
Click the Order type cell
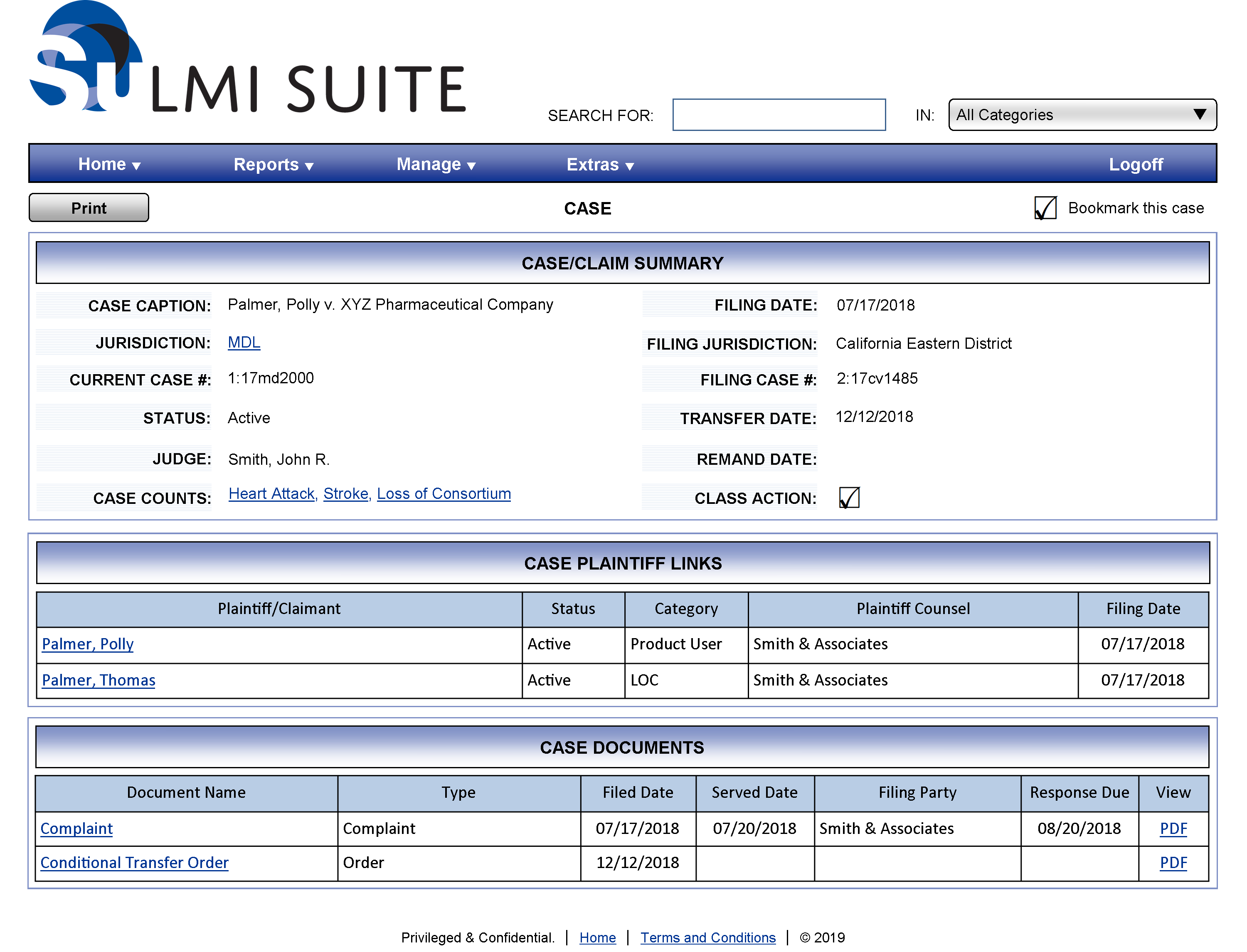[x=459, y=863]
